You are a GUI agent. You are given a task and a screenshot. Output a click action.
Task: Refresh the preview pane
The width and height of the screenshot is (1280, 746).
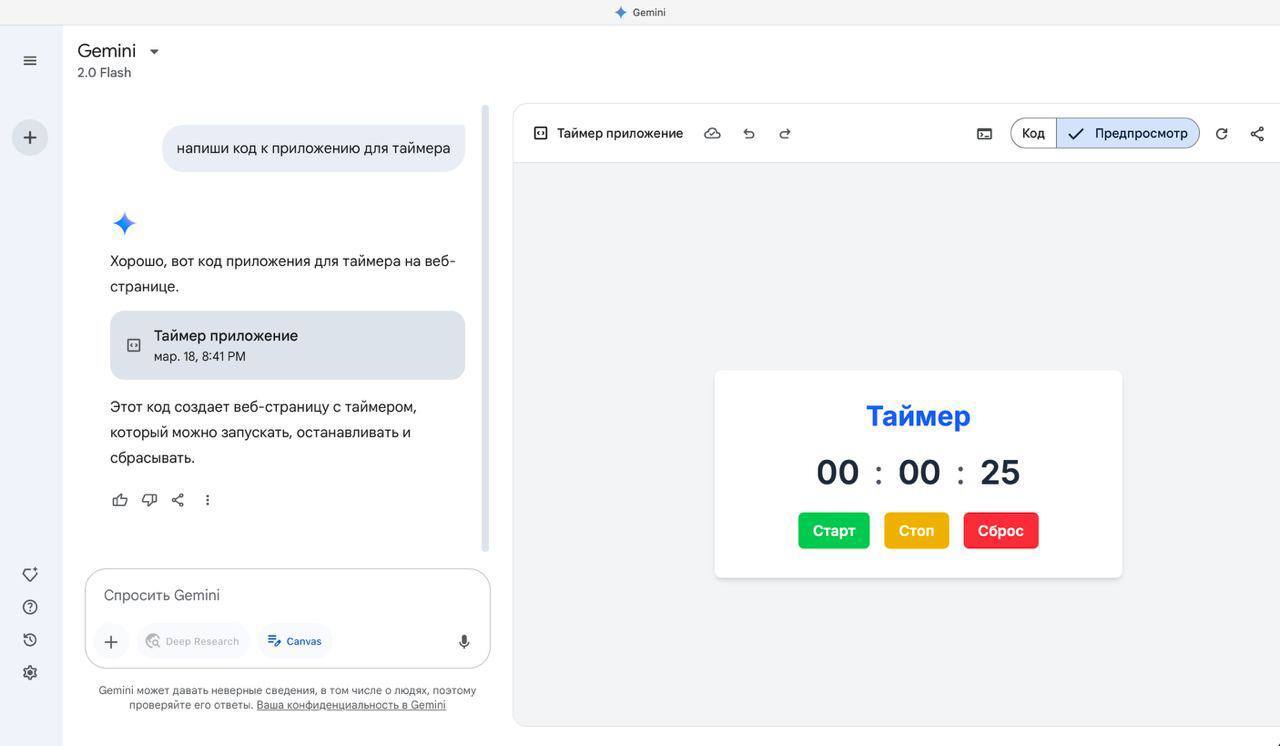pos(1221,133)
